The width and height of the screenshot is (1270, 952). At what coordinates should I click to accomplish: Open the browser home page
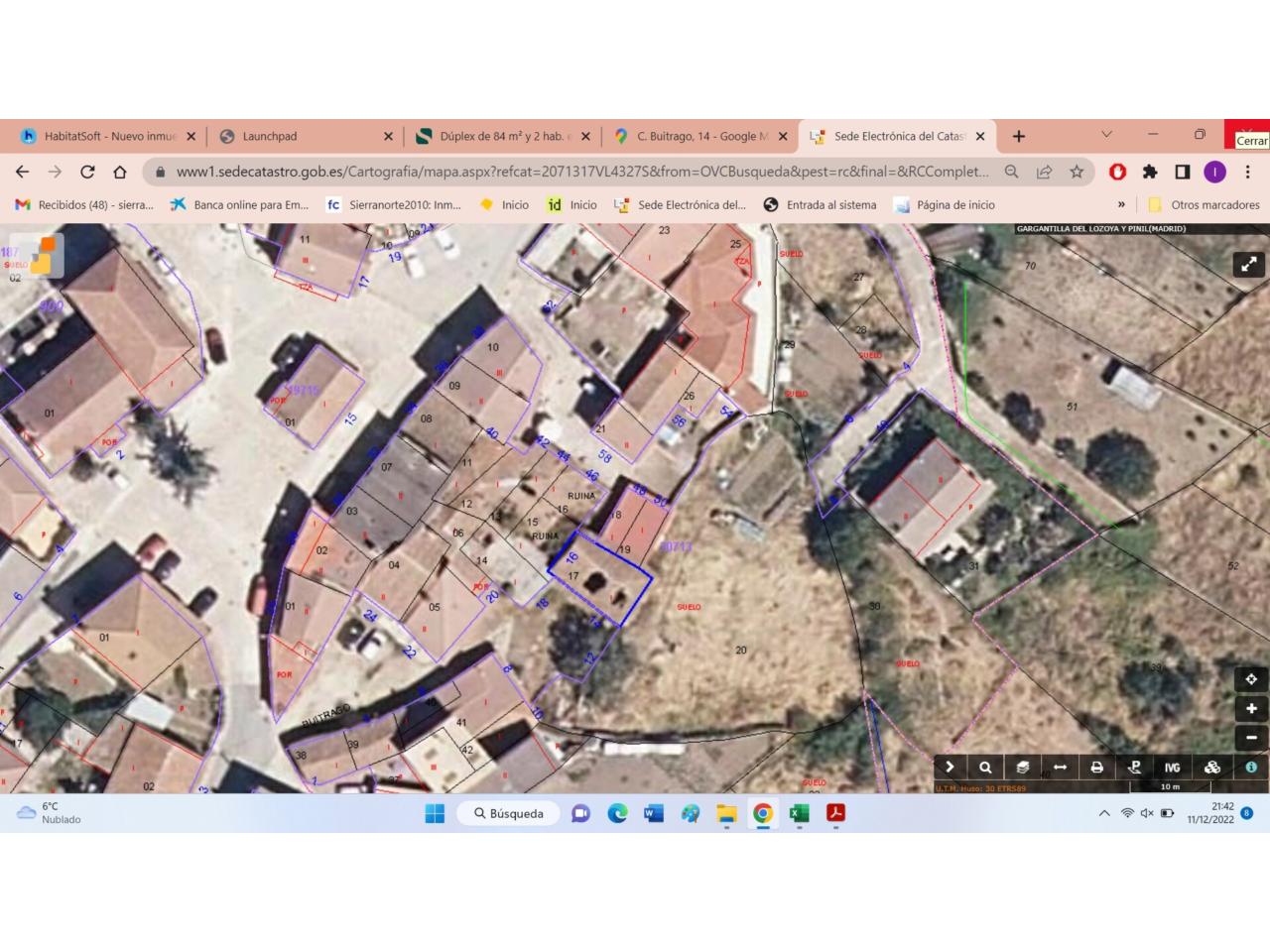click(119, 172)
